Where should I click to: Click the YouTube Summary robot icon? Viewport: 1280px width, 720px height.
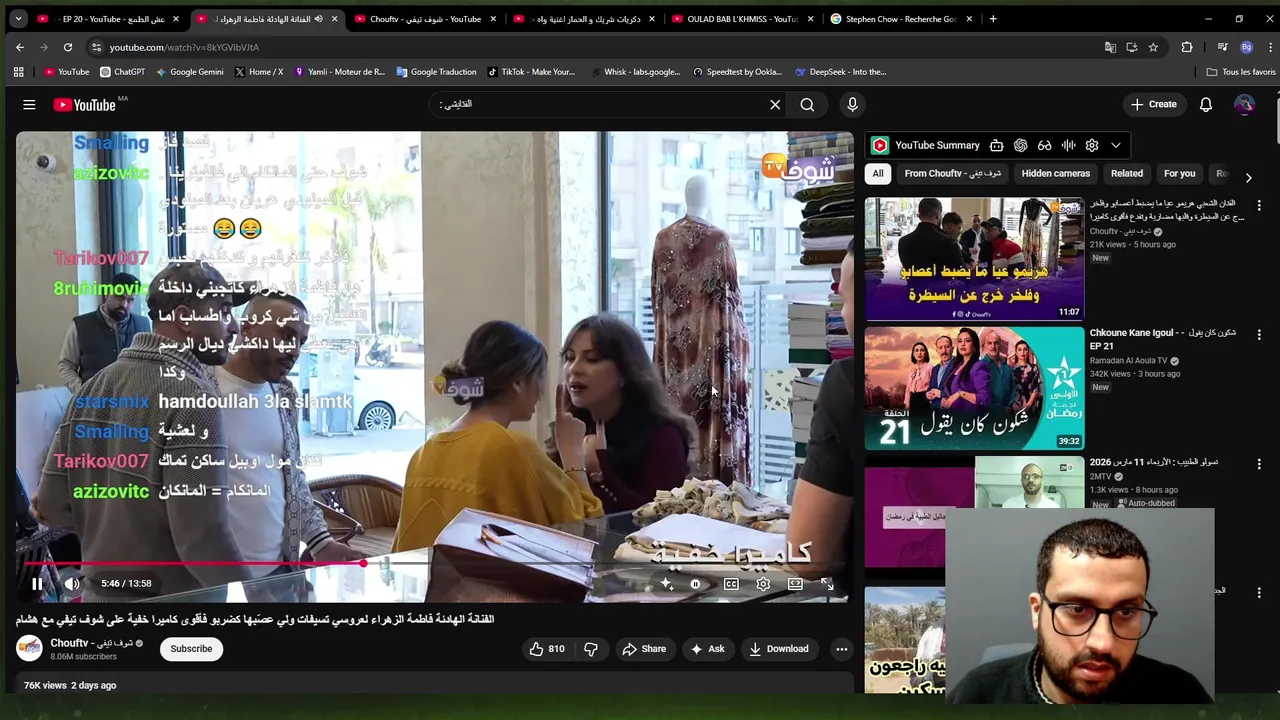pos(996,145)
